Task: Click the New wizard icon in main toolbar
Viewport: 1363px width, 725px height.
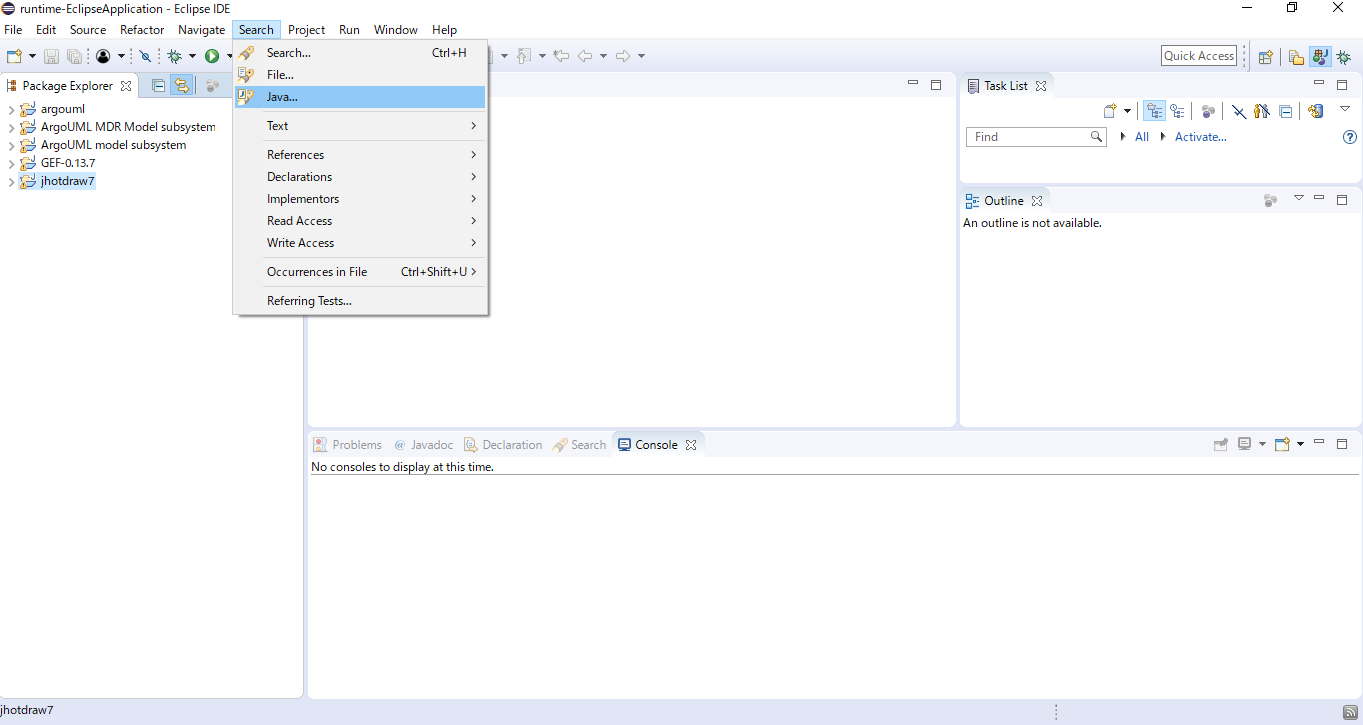Action: click(x=14, y=56)
